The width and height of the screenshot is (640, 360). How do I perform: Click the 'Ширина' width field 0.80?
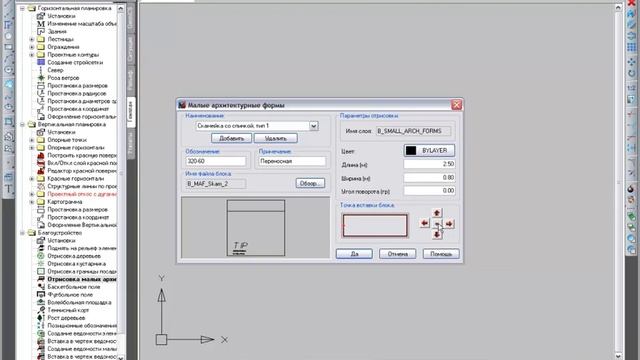click(x=429, y=178)
